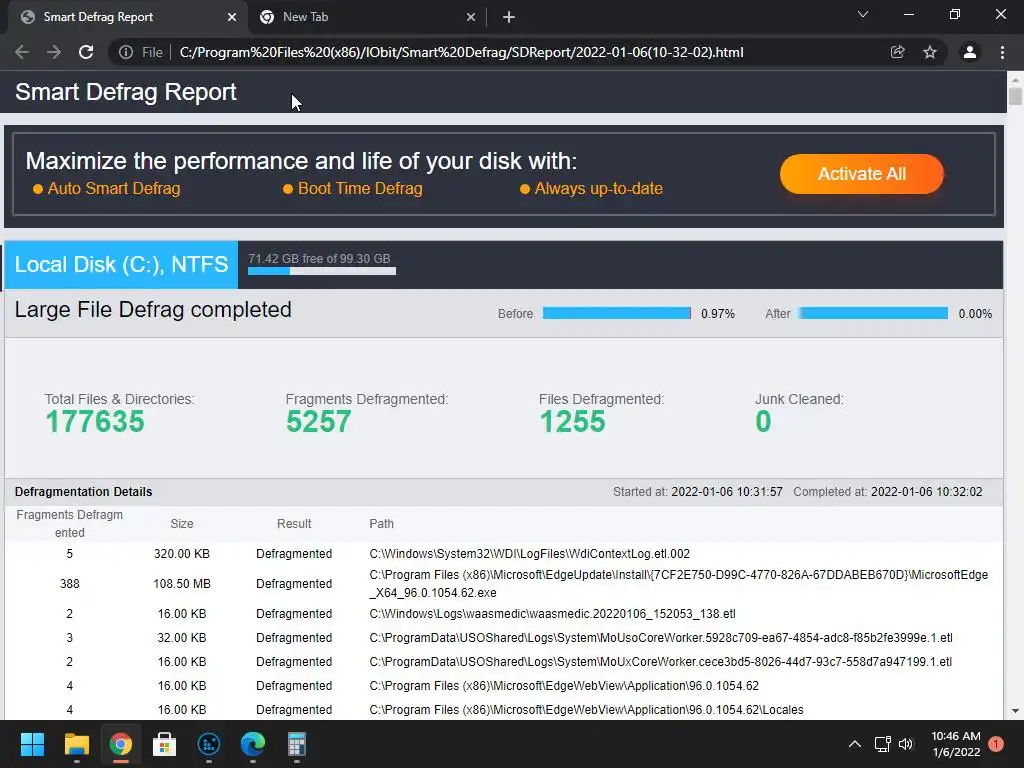The width and height of the screenshot is (1024, 768).
Task: Close the New Tab tab
Action: point(471,17)
